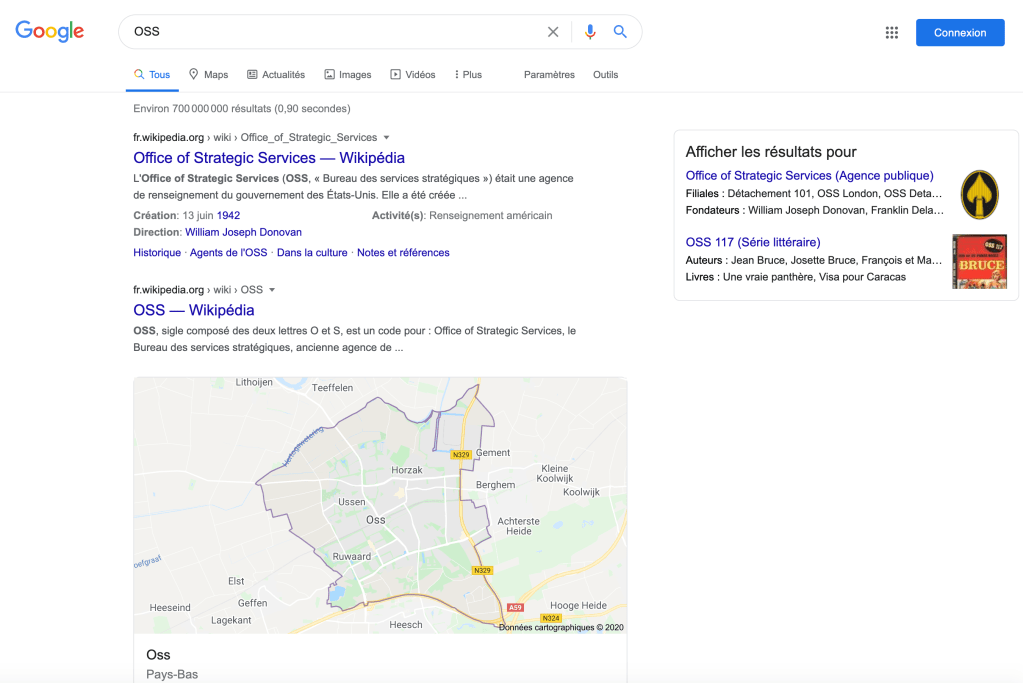Open the Paramètres menu
The image size is (1023, 683).
[548, 73]
